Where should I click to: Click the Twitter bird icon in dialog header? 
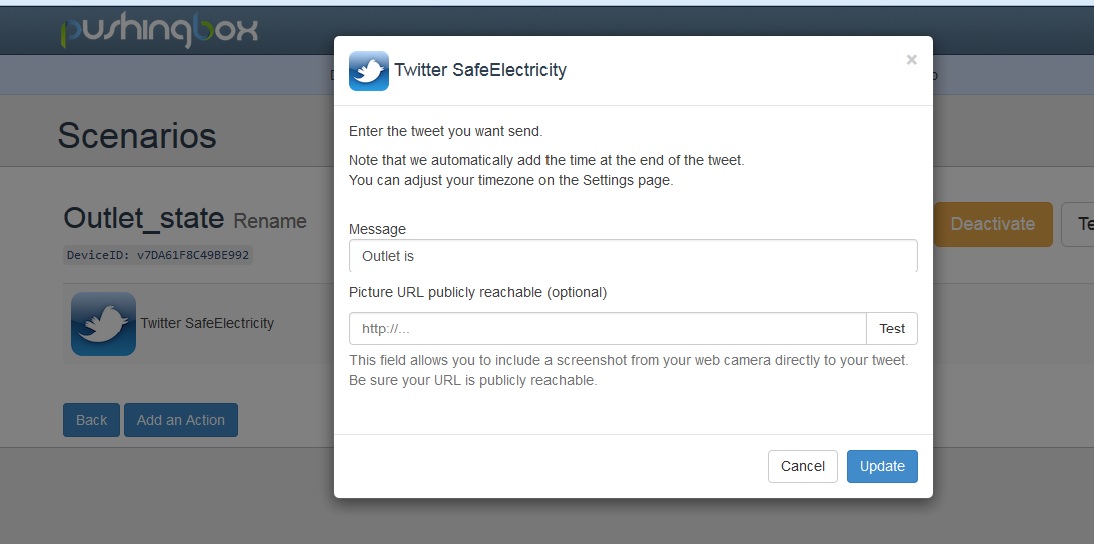pyautogui.click(x=369, y=71)
